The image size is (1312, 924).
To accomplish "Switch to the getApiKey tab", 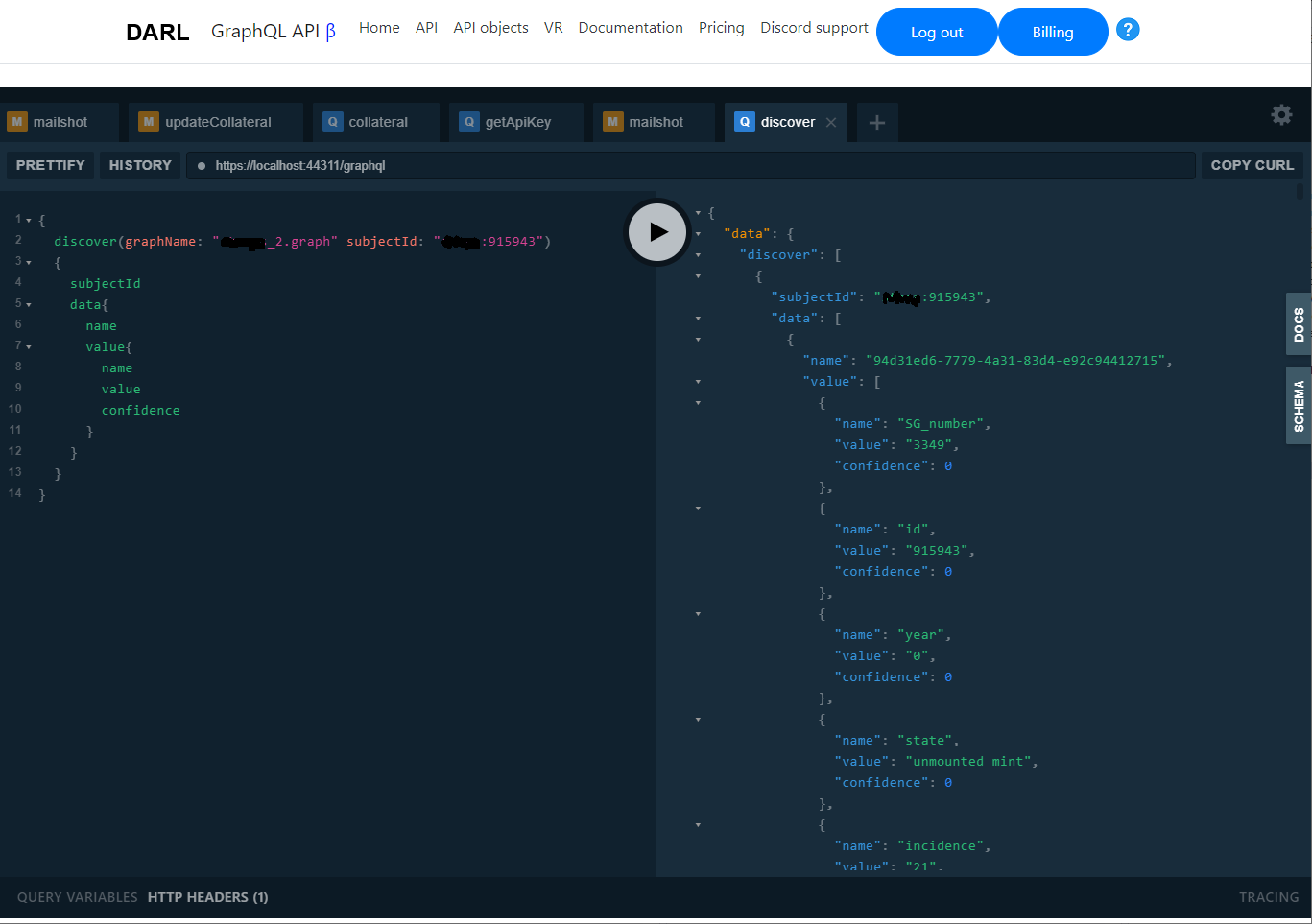I will [x=515, y=122].
